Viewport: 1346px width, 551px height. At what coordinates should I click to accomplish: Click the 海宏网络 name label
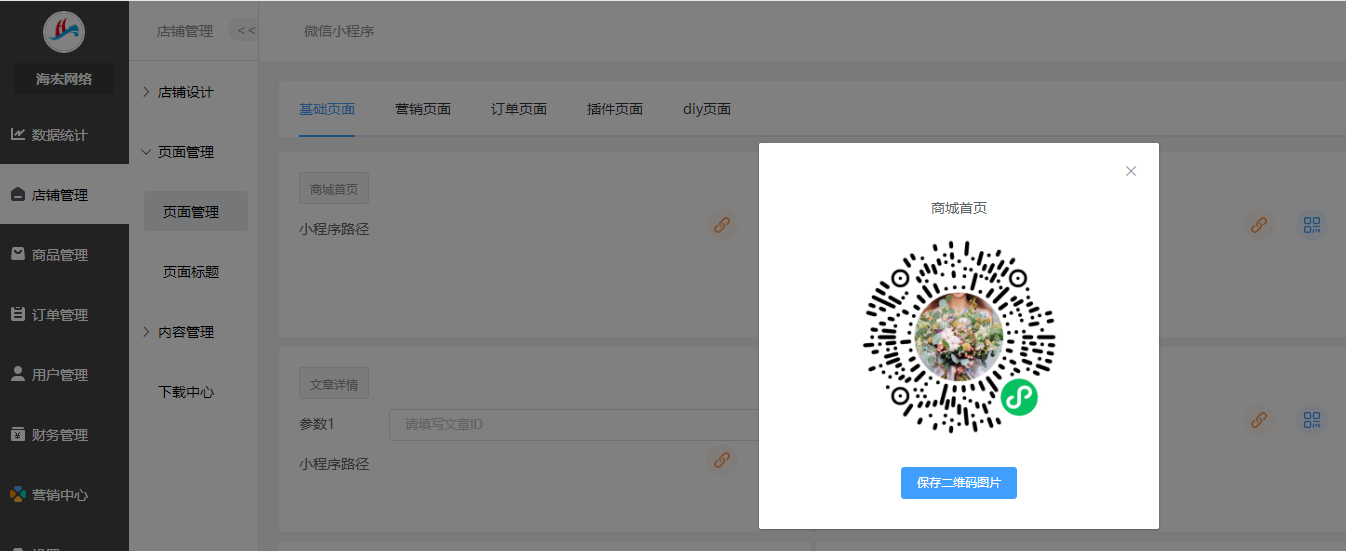pyautogui.click(x=64, y=79)
